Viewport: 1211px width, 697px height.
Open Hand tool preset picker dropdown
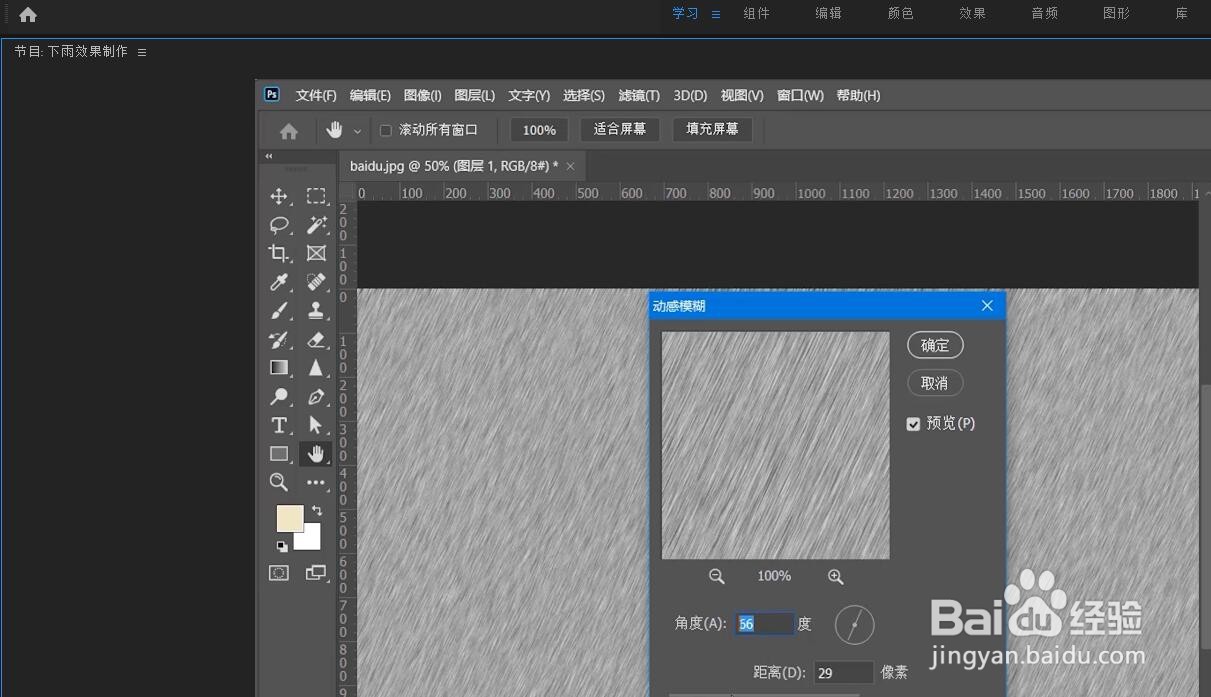point(357,131)
